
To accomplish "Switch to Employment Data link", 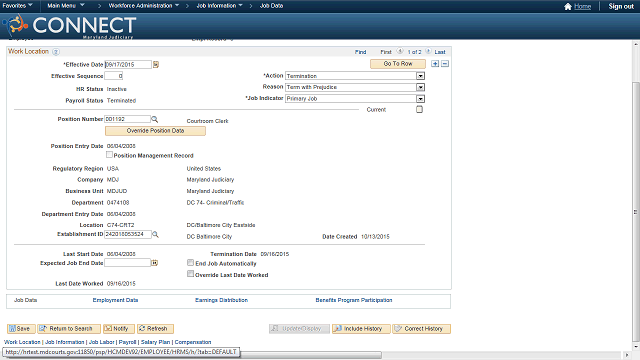I will tap(115, 300).
